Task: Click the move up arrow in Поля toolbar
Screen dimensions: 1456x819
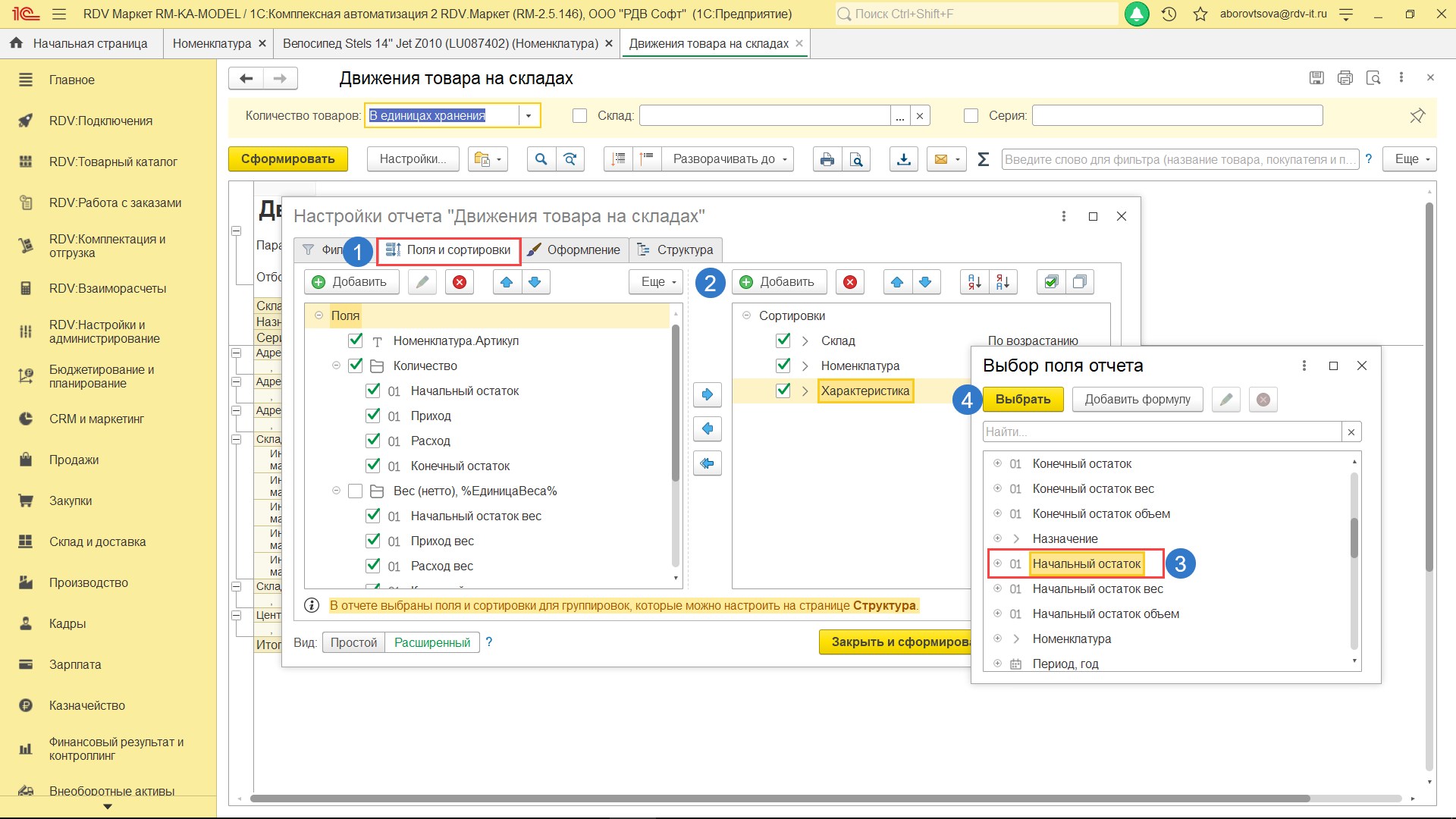Action: pyautogui.click(x=507, y=282)
